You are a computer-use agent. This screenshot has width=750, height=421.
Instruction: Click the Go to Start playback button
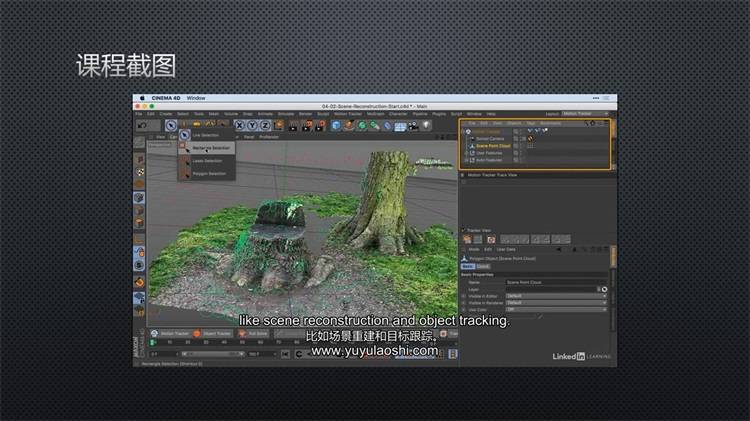coord(285,354)
